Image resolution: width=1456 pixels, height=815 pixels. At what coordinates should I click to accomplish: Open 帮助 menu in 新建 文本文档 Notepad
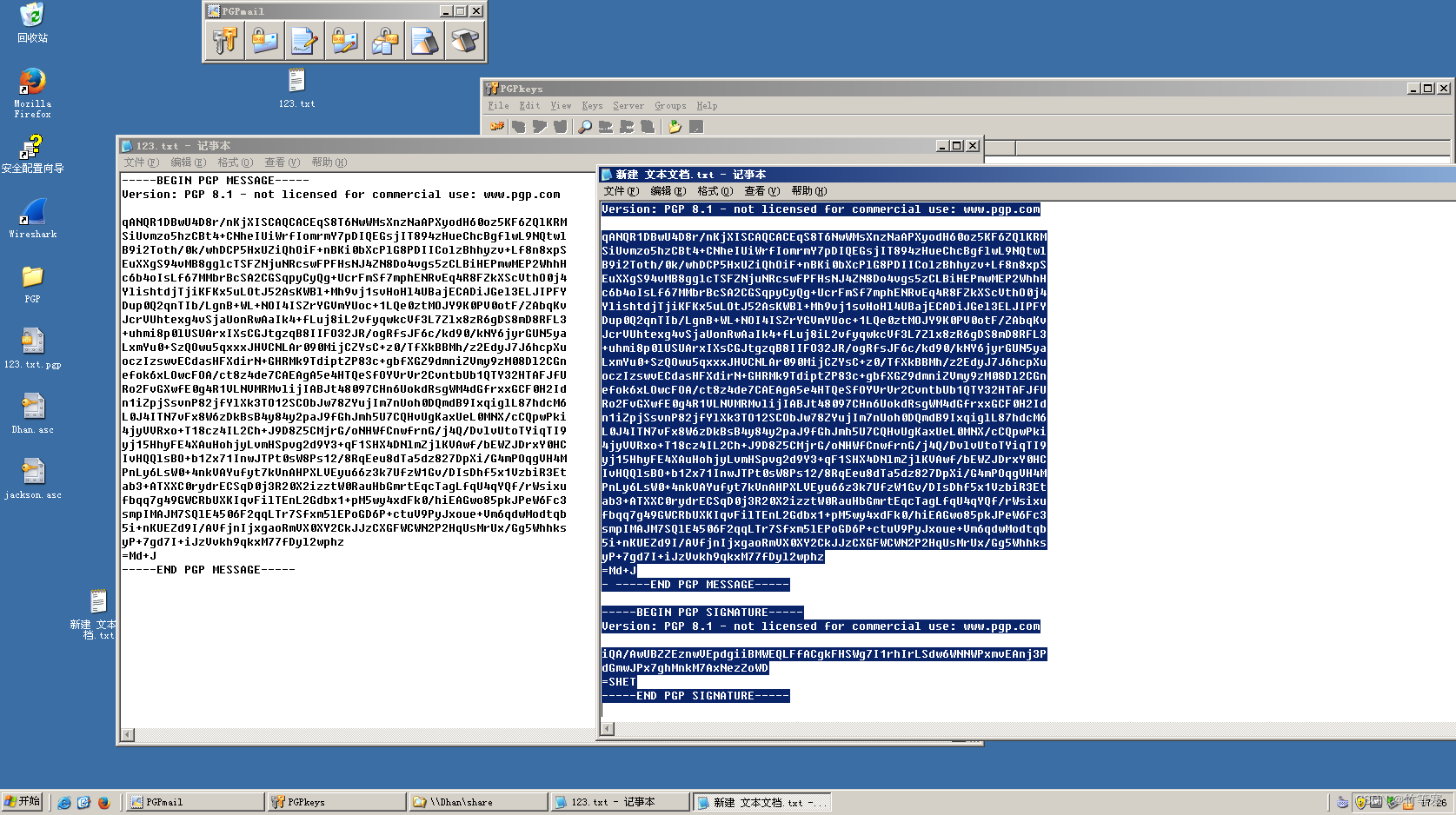coord(808,191)
